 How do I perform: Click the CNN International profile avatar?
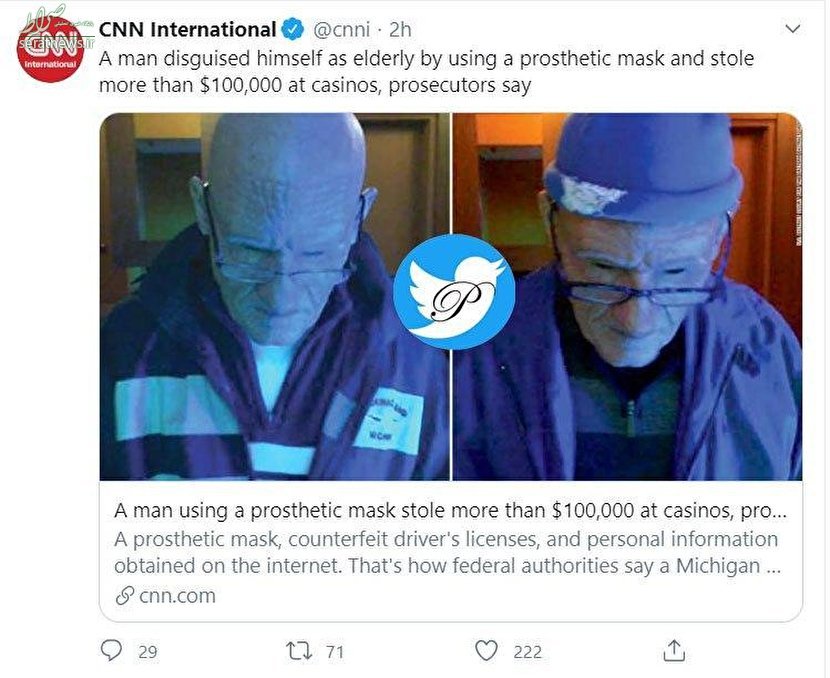(50, 49)
